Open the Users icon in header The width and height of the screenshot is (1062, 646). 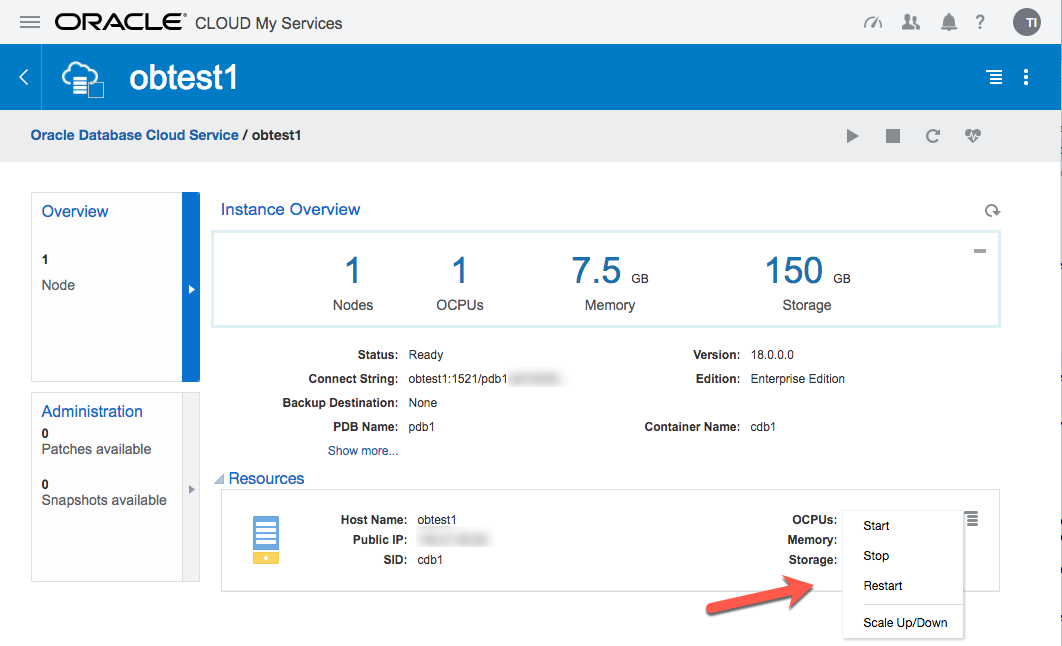coord(911,22)
